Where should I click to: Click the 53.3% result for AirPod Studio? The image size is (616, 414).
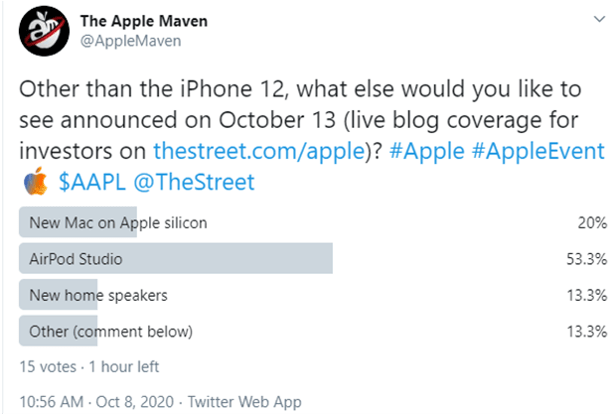[x=587, y=259]
